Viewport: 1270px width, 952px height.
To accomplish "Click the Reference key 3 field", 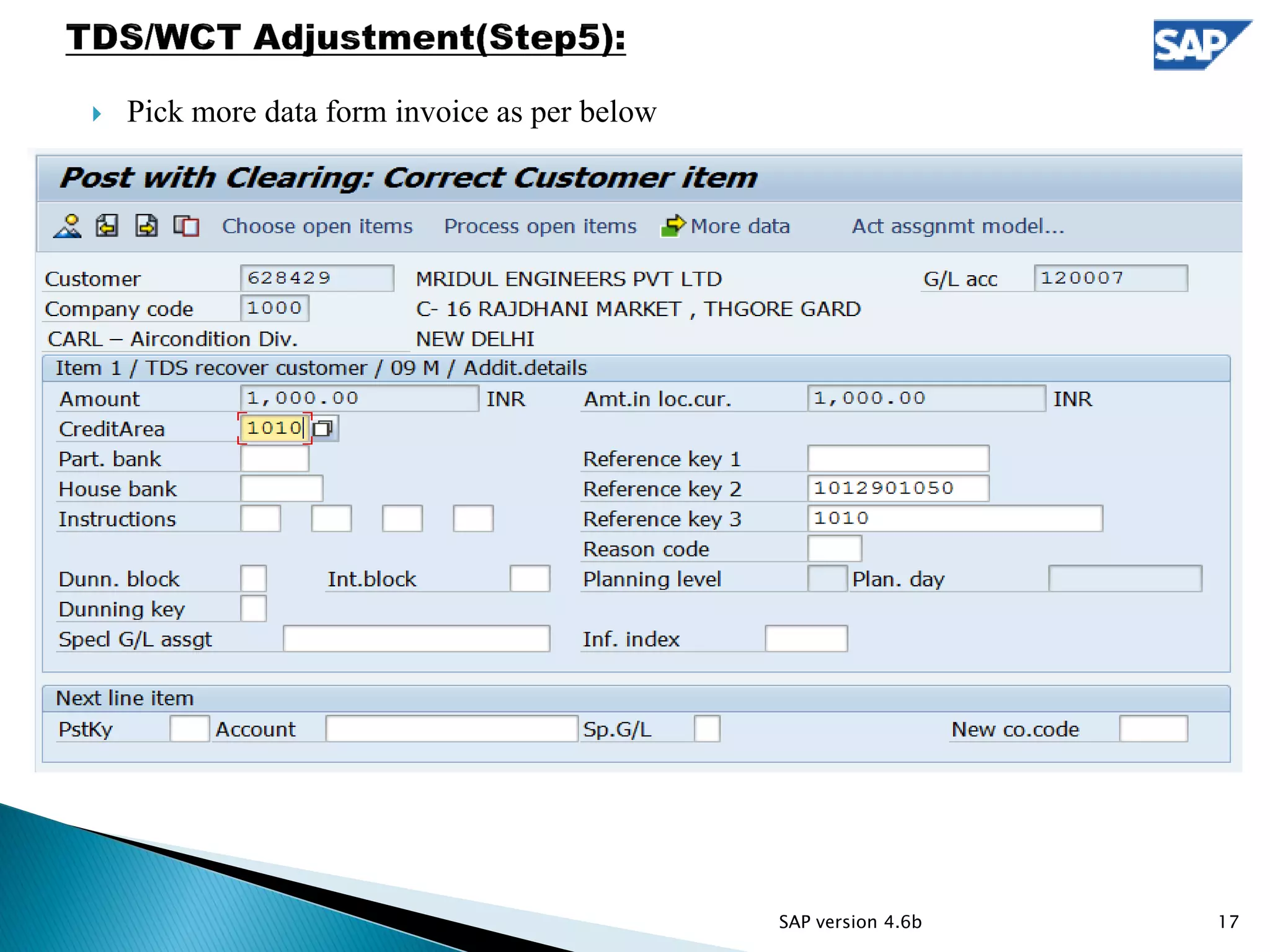I will (955, 519).
